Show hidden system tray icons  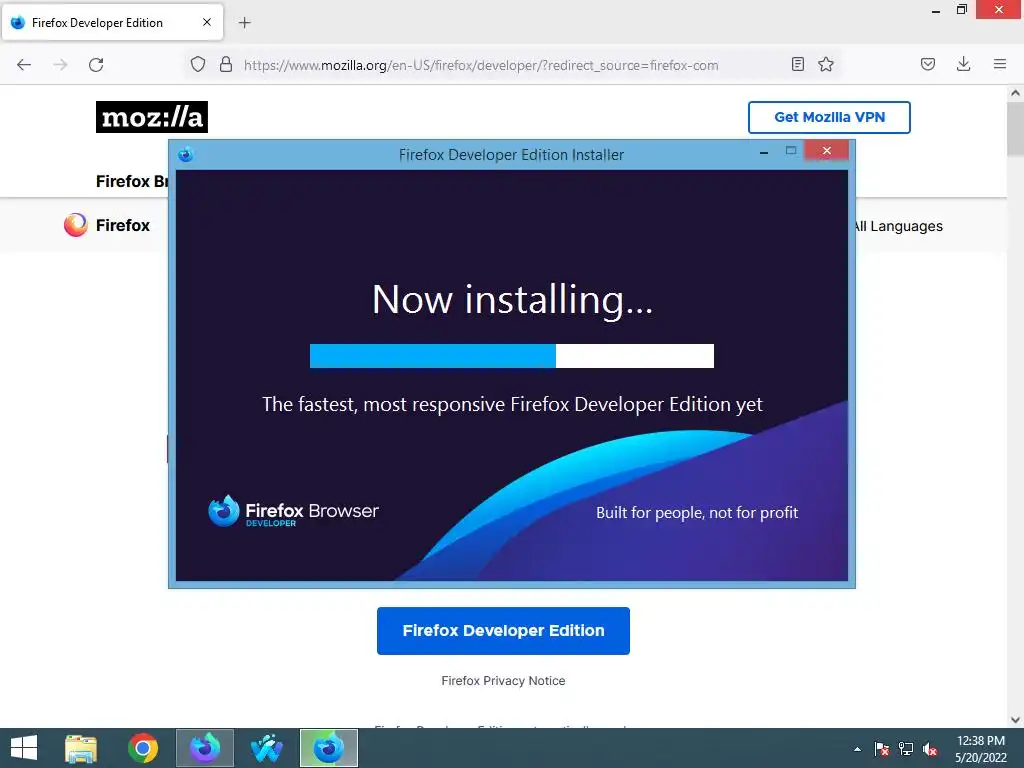tap(857, 749)
